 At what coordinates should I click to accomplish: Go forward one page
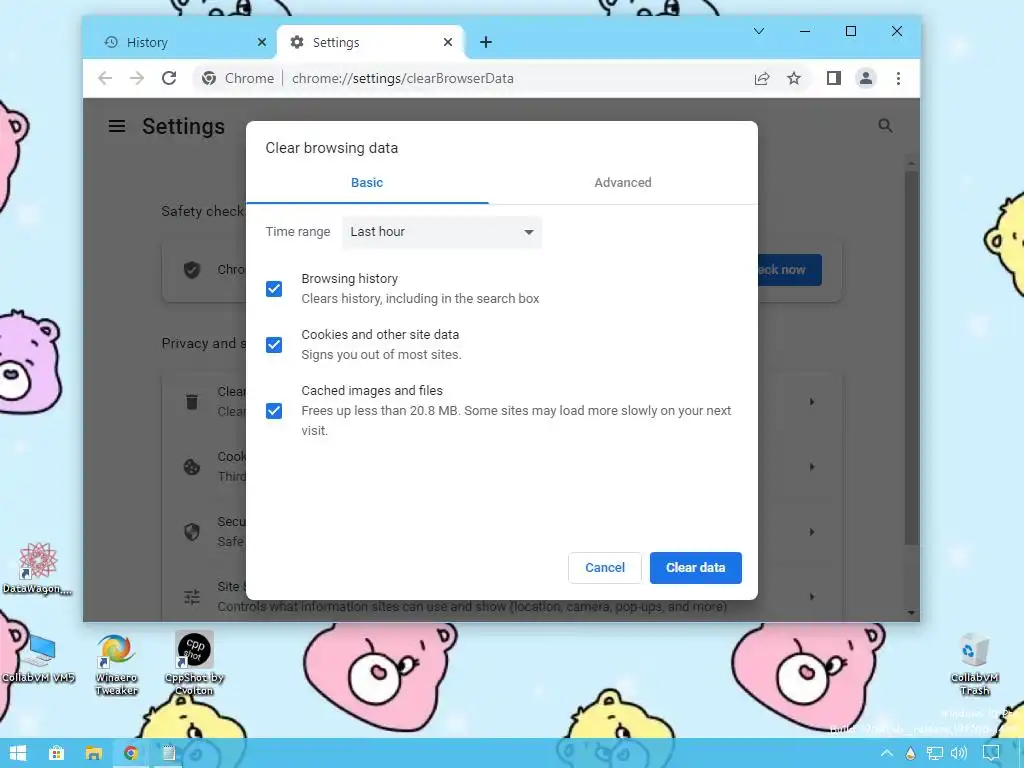click(x=136, y=78)
